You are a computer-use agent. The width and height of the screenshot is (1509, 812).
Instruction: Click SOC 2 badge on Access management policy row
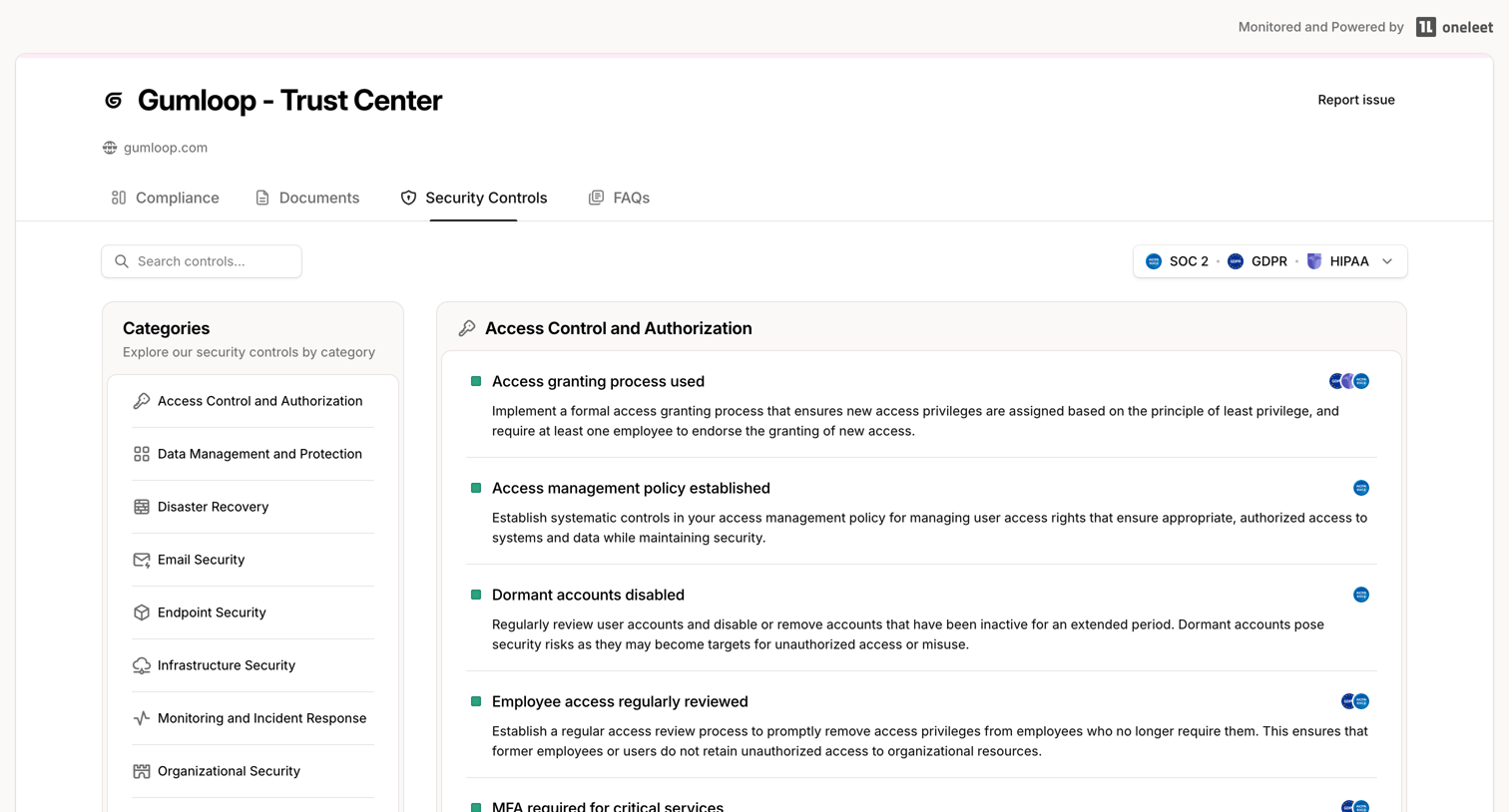click(x=1361, y=488)
